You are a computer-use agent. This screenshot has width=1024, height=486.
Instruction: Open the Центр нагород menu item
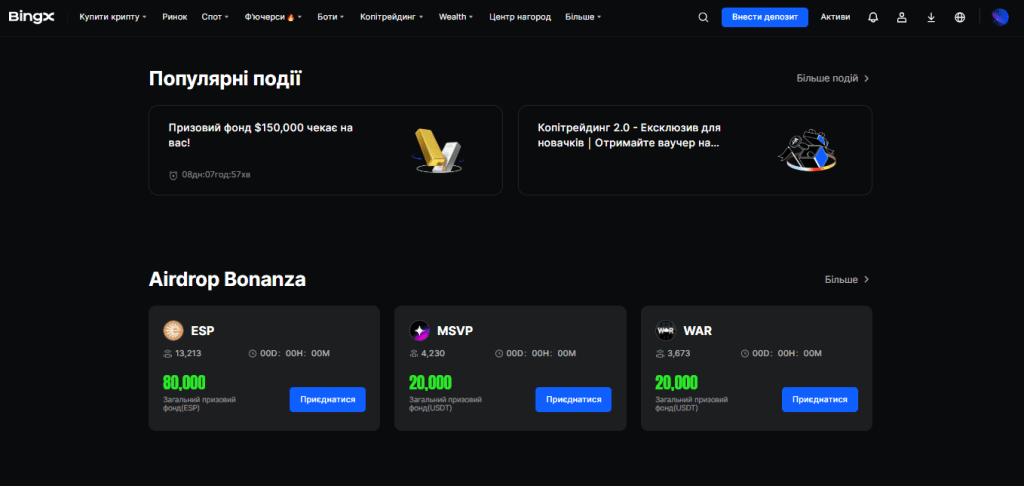pos(520,17)
